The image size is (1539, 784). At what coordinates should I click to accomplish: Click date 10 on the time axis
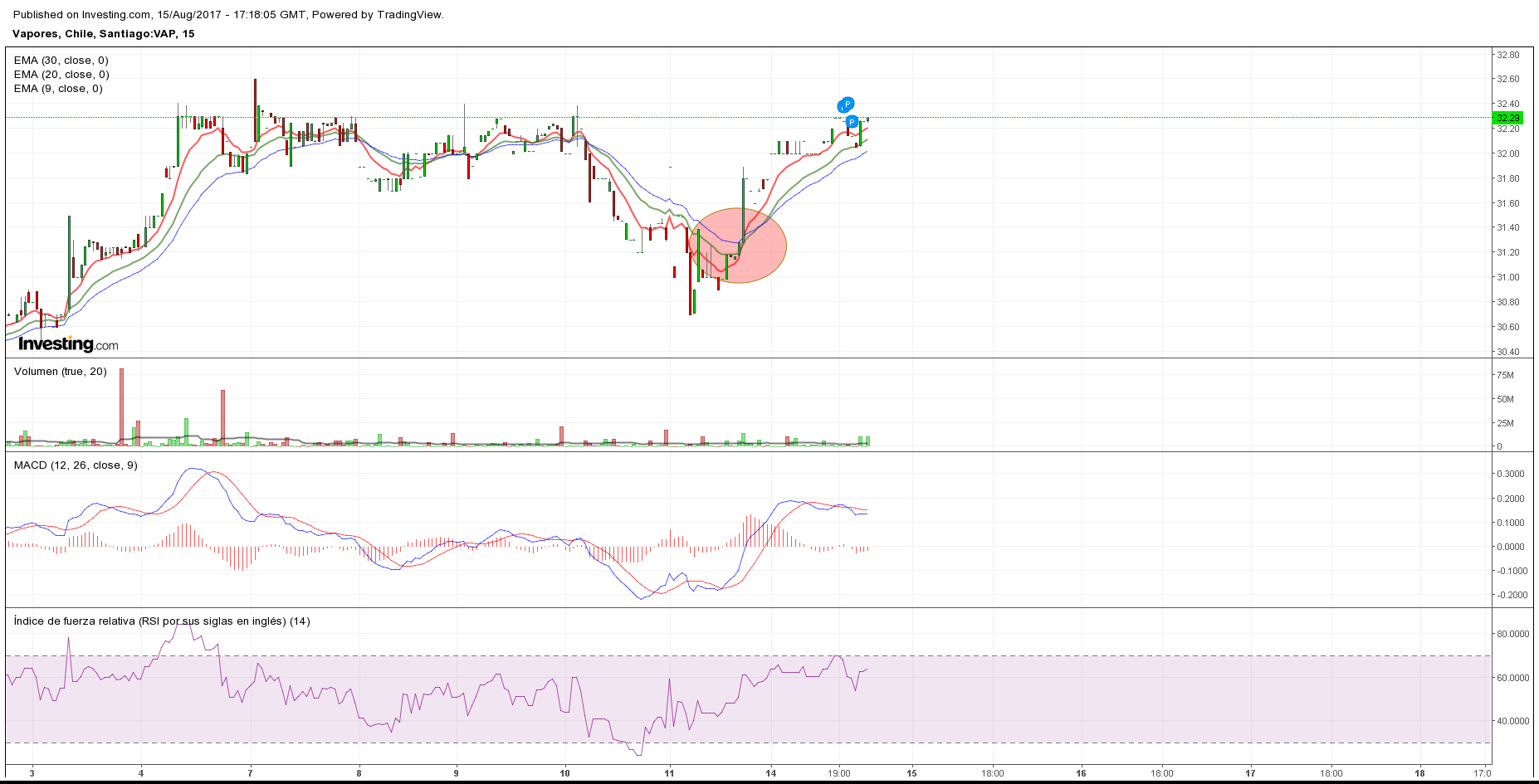565,773
